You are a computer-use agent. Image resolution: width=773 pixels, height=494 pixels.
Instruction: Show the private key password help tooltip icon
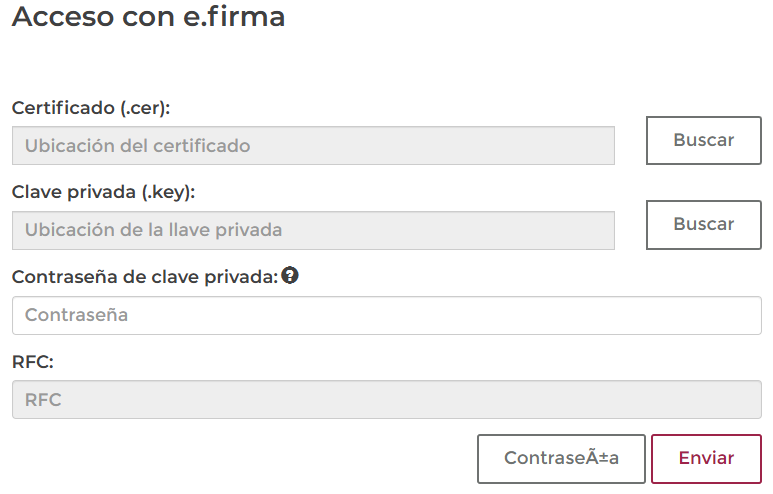pyautogui.click(x=290, y=276)
